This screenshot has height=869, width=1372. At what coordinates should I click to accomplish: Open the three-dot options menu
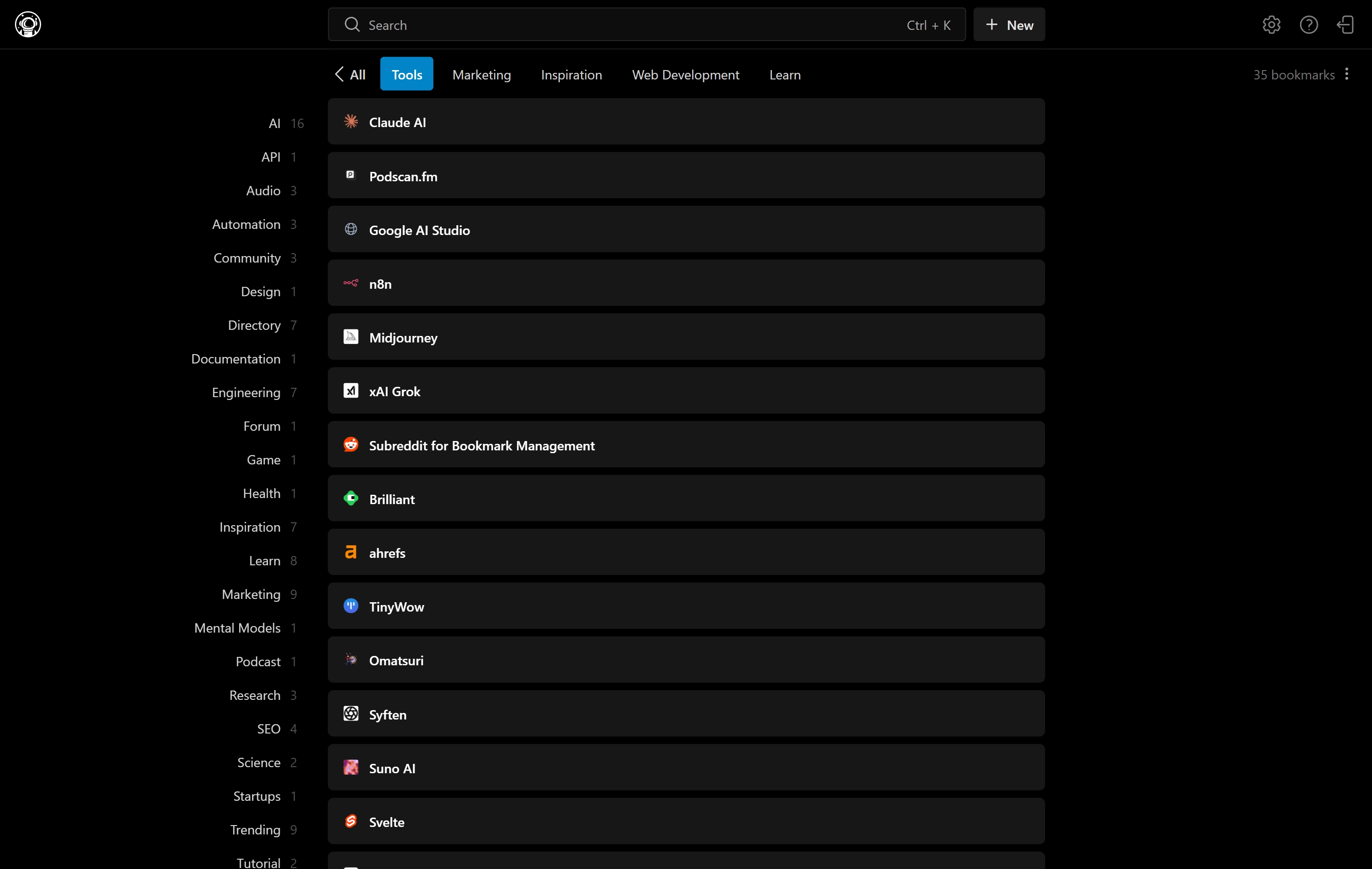[1347, 74]
